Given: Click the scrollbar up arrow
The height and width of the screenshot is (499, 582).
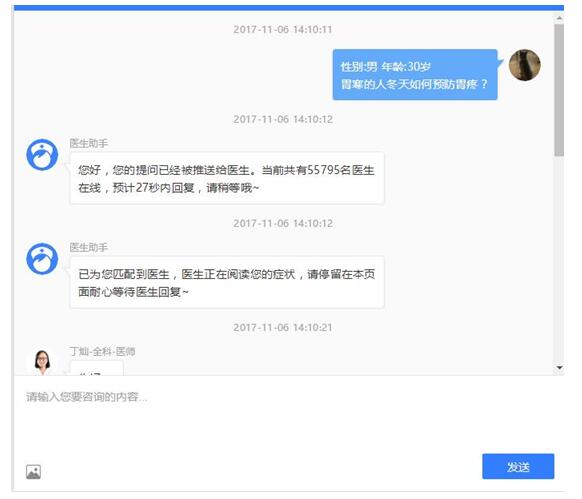Looking at the screenshot, I should click(x=559, y=18).
